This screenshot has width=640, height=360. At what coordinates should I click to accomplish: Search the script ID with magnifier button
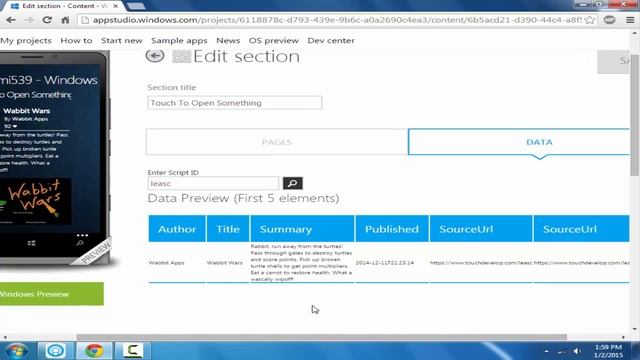pyautogui.click(x=293, y=183)
